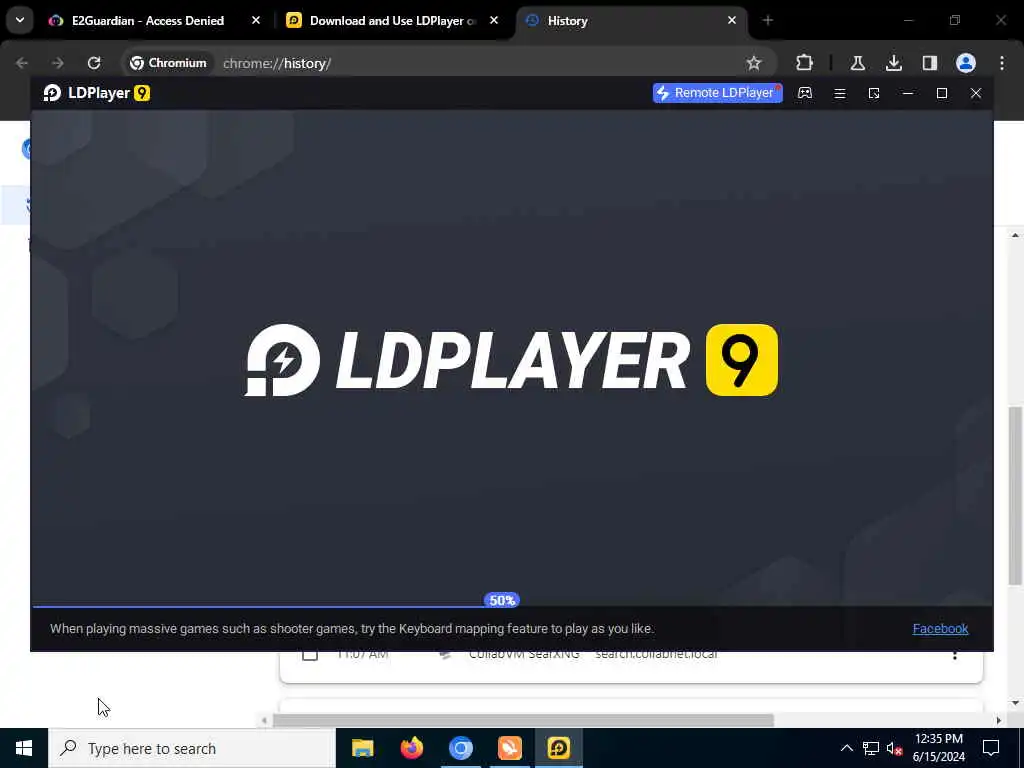
Task: Open the clock showing 12:35 PM
Action: [938, 748]
